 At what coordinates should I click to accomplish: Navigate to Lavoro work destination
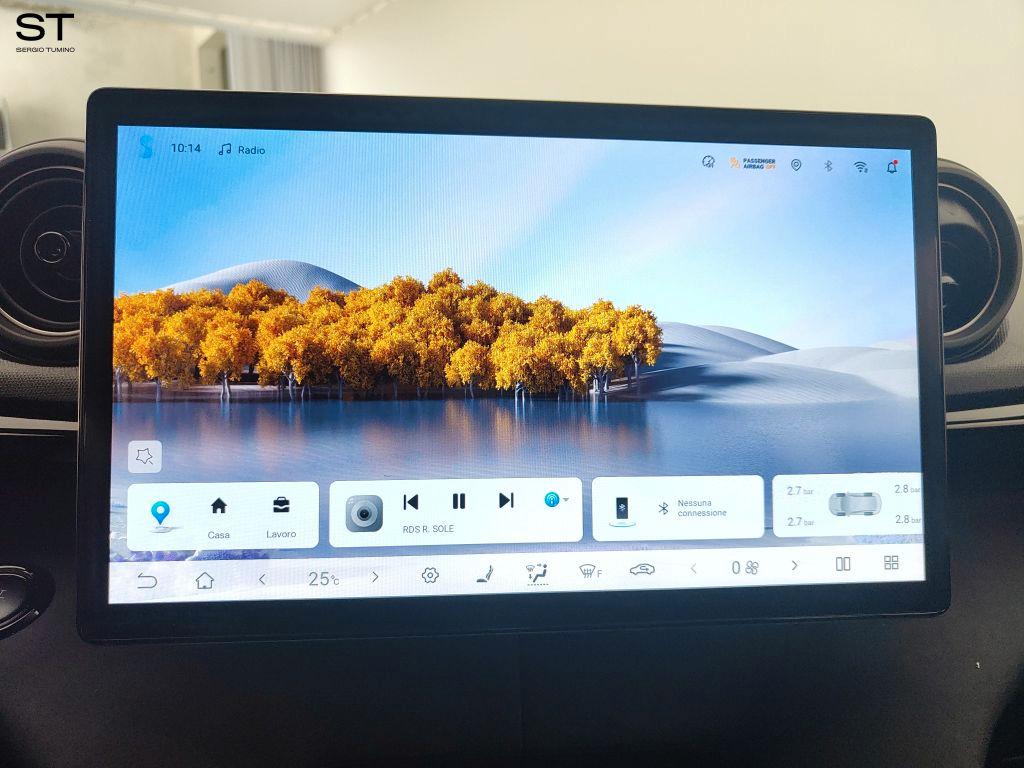pos(281,517)
